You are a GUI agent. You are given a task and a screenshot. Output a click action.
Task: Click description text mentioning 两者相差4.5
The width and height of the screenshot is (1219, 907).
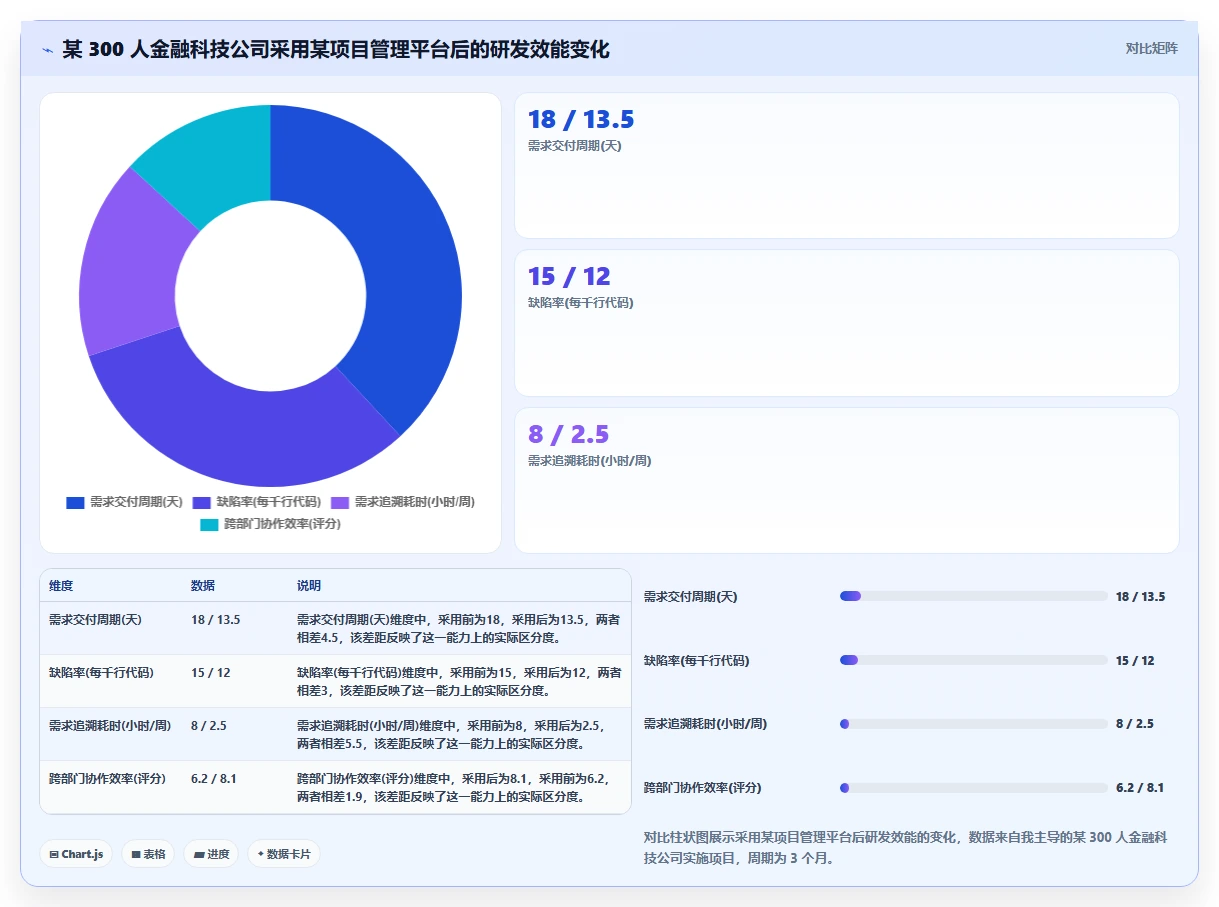(x=459, y=628)
